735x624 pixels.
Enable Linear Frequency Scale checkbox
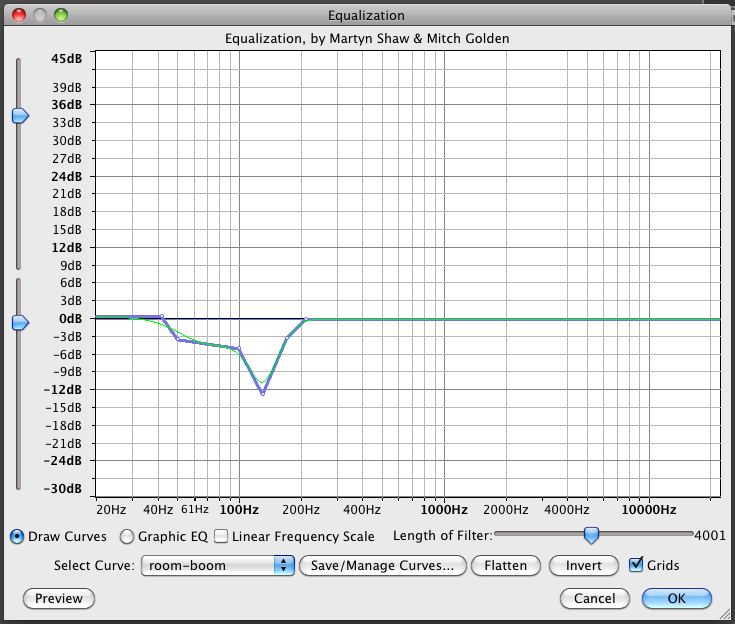pos(221,536)
